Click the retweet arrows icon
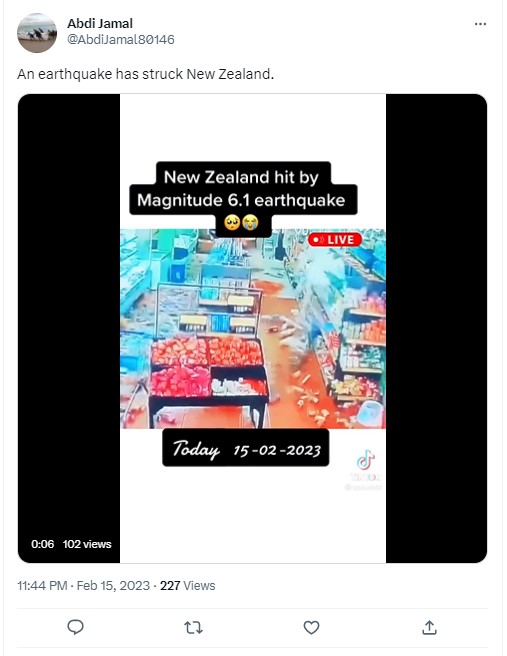The width and height of the screenshot is (507, 656). click(x=193, y=627)
